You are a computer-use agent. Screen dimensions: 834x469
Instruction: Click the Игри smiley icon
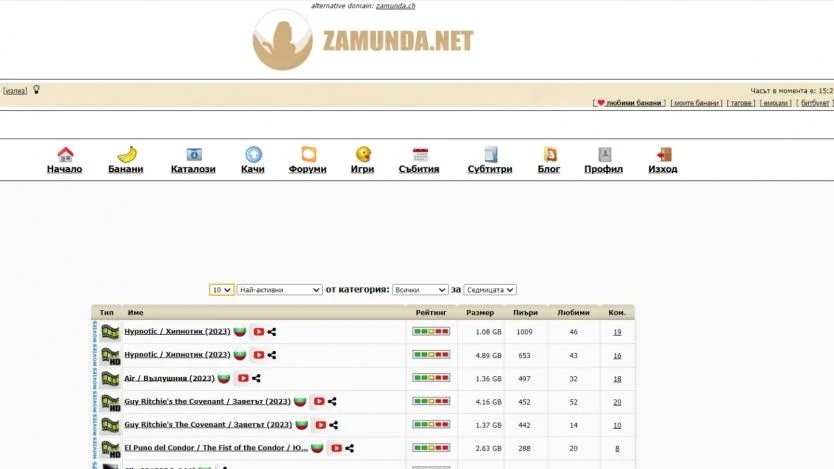point(363,154)
